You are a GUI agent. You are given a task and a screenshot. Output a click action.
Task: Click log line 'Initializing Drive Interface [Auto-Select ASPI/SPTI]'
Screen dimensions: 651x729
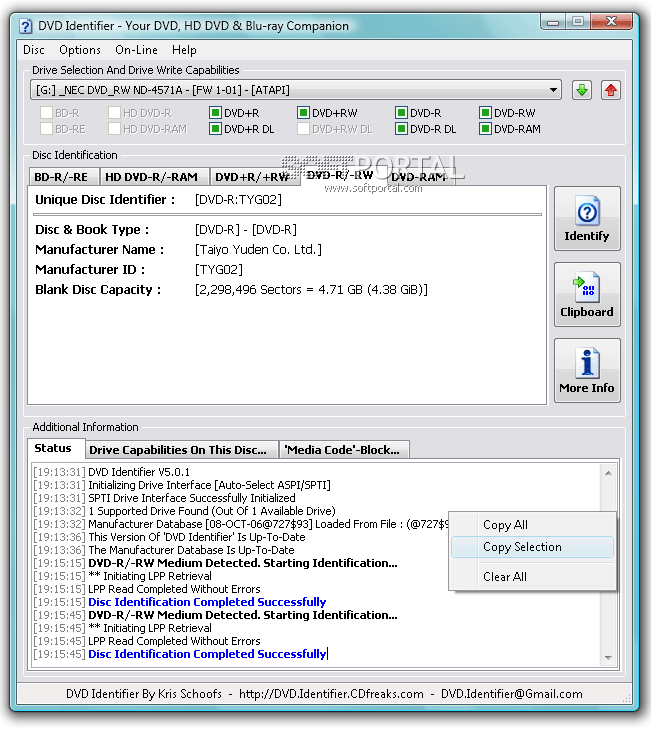[x=209, y=485]
